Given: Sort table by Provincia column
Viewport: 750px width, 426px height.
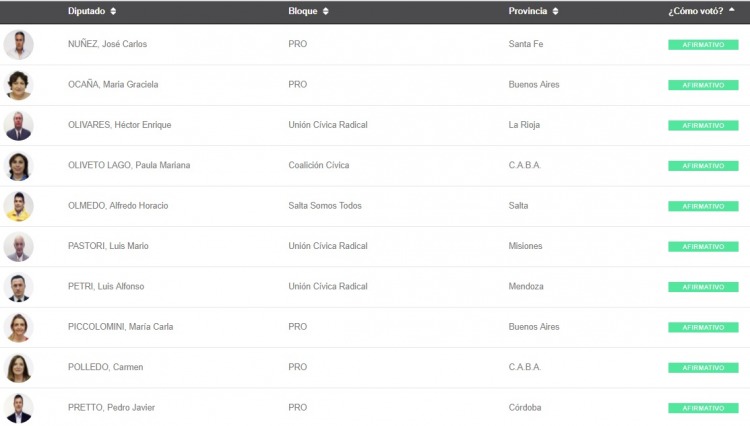Looking at the screenshot, I should point(533,11).
